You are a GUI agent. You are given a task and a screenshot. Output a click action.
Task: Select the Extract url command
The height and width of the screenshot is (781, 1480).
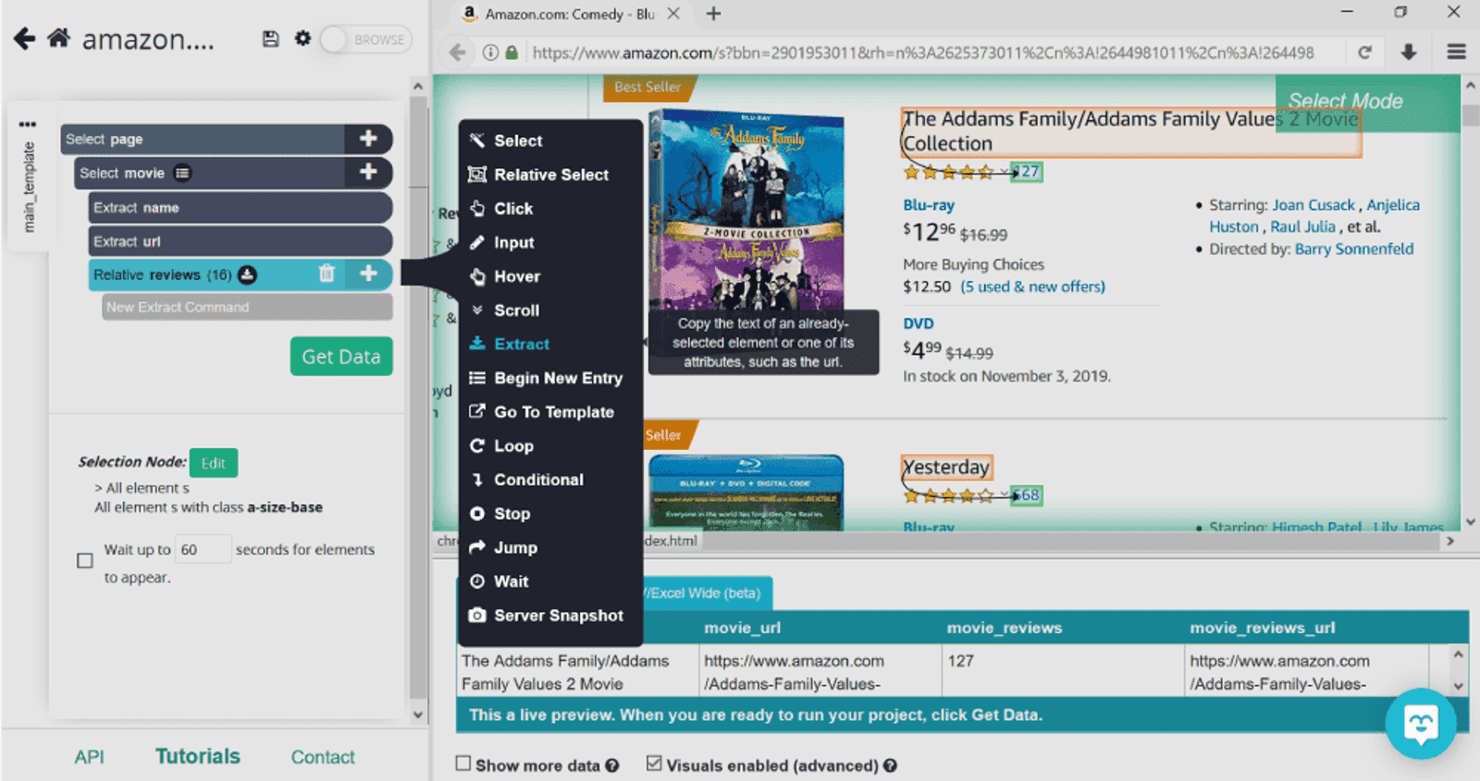[x=240, y=241]
